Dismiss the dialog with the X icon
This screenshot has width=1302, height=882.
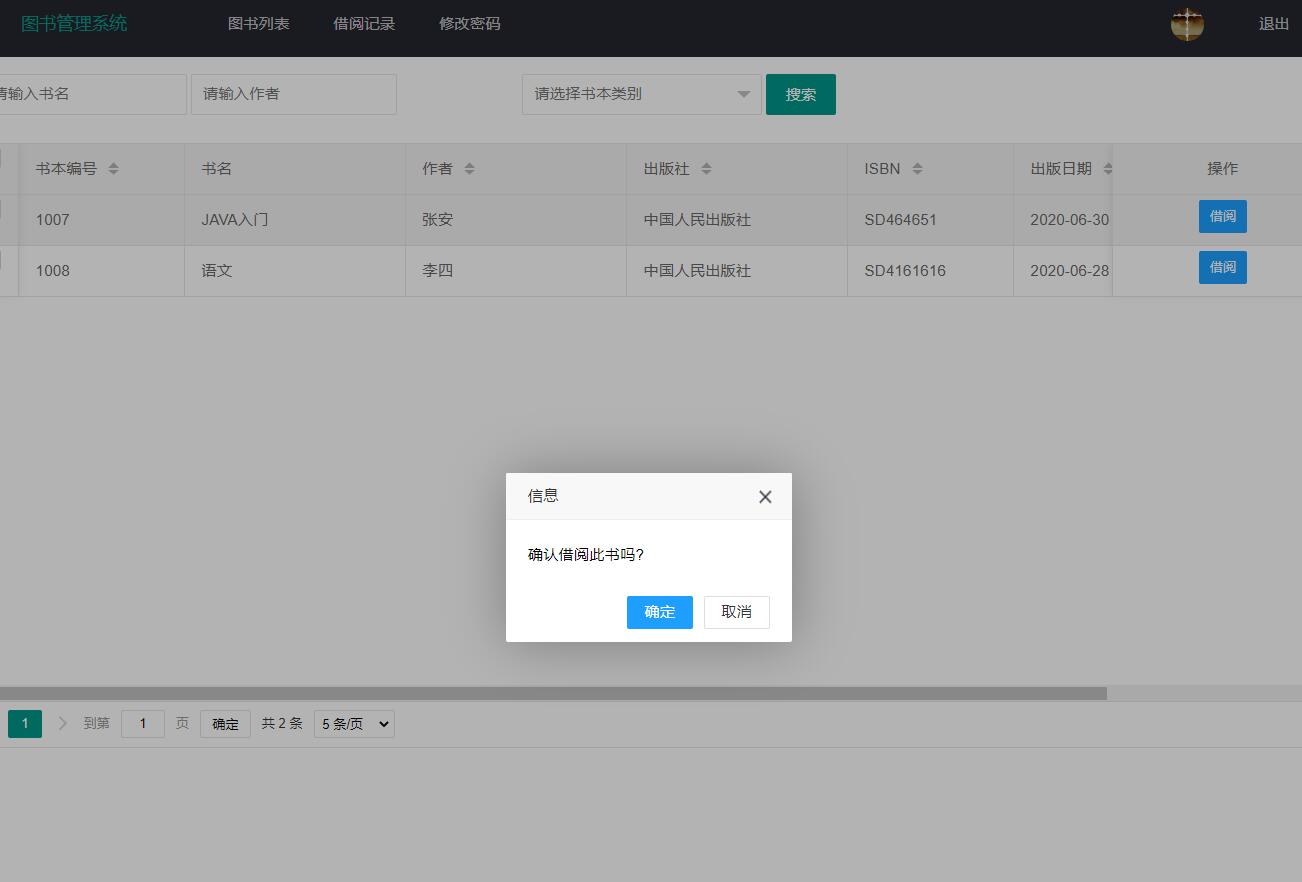(765, 496)
